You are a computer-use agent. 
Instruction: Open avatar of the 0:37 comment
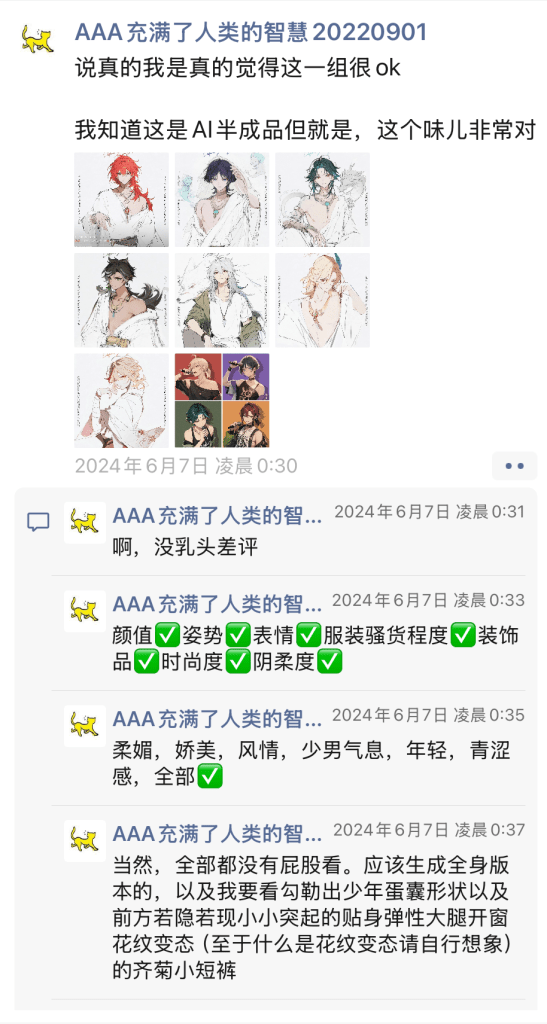(85, 840)
